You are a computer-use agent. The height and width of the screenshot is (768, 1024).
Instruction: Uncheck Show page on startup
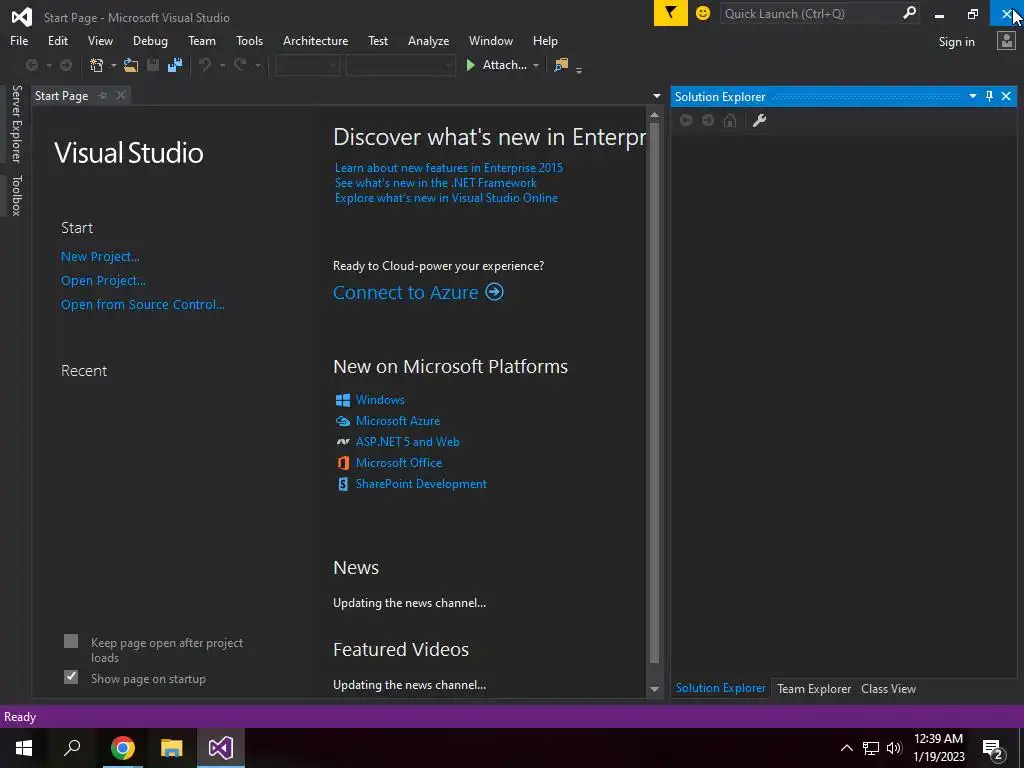pos(71,677)
